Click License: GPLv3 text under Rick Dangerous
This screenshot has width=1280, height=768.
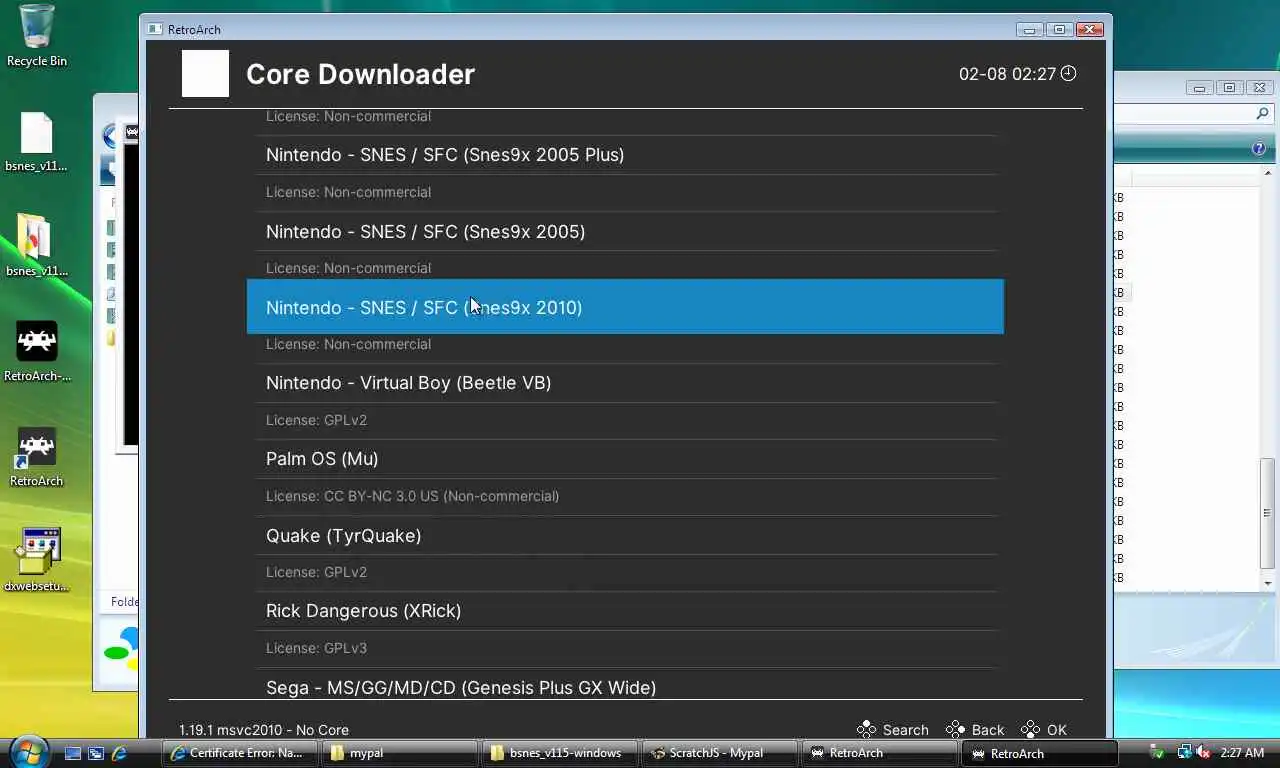tap(316, 648)
